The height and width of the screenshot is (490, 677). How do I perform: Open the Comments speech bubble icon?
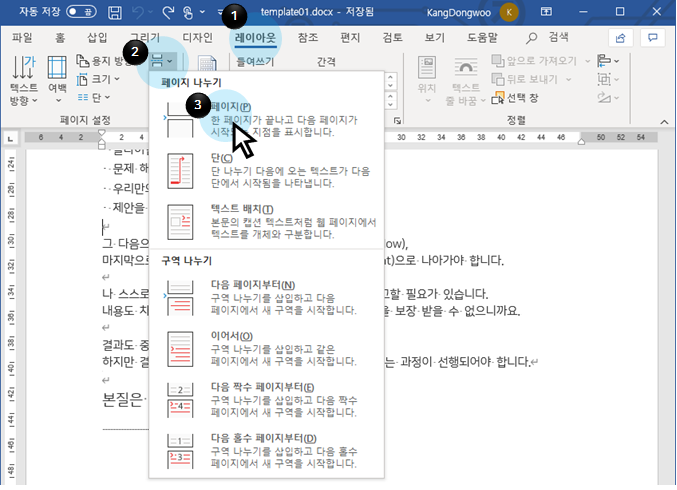click(653, 38)
